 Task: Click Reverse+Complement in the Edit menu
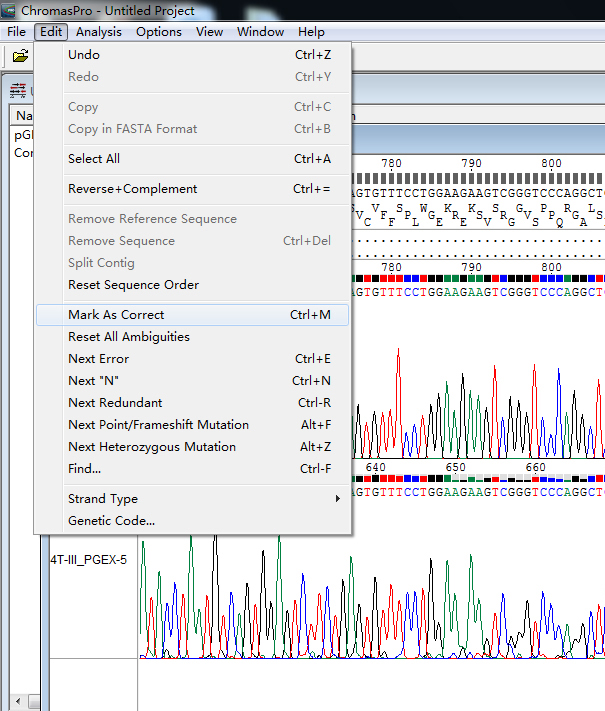(x=132, y=189)
